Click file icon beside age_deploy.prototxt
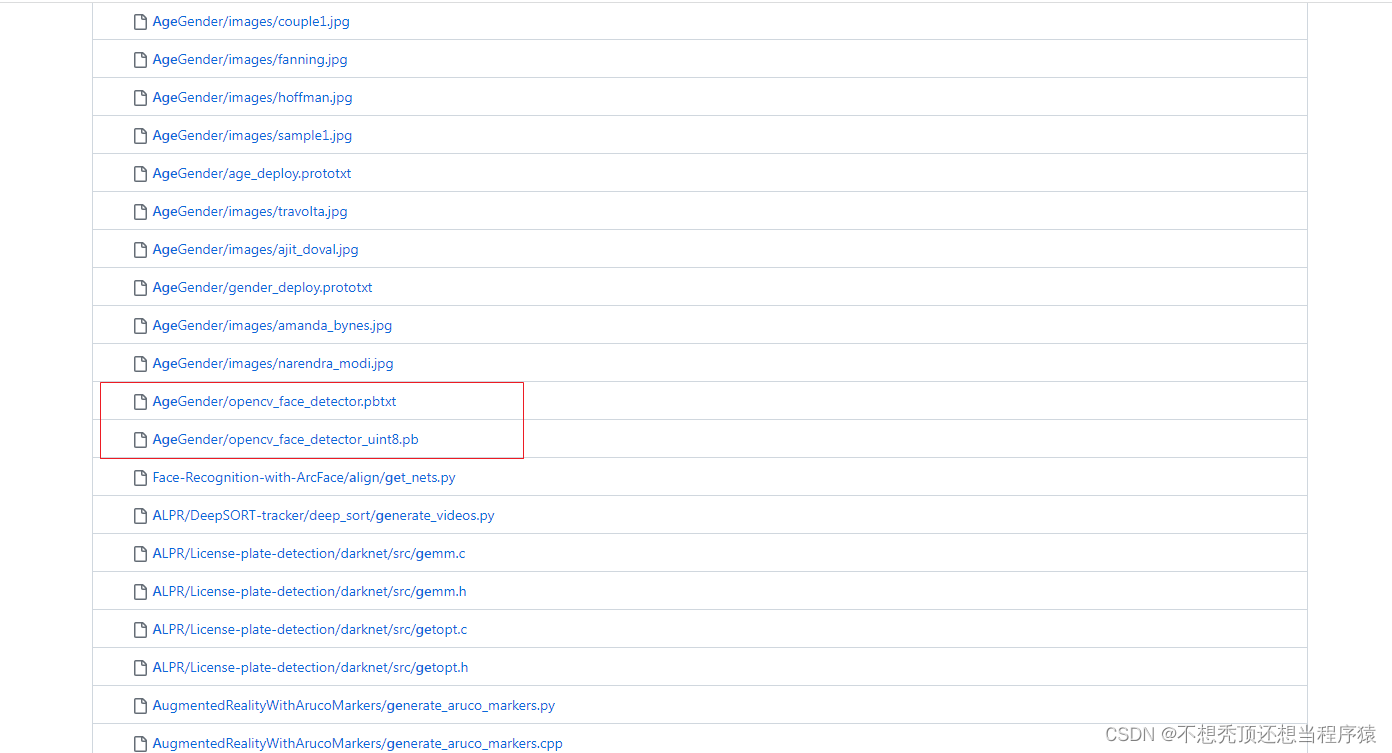 click(x=141, y=173)
